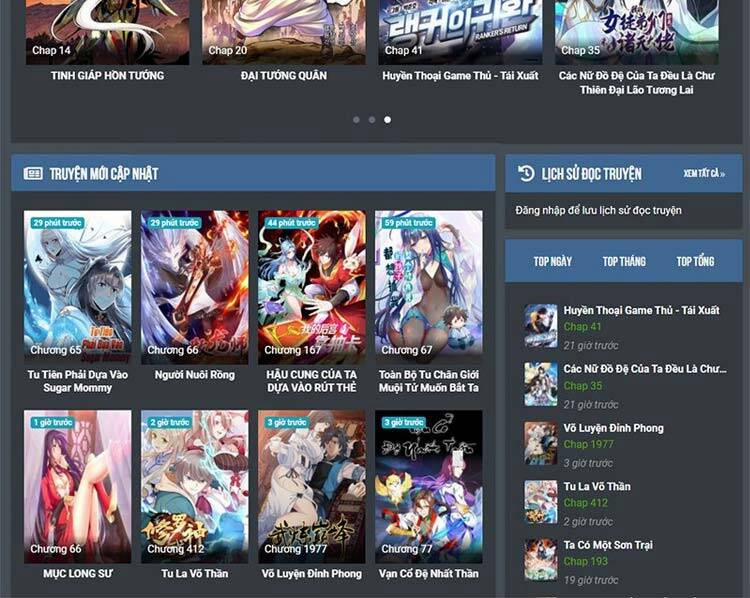Open Chương 167 on the Hậu Cung cover
Image resolution: width=750 pixels, height=598 pixels.
tap(292, 350)
